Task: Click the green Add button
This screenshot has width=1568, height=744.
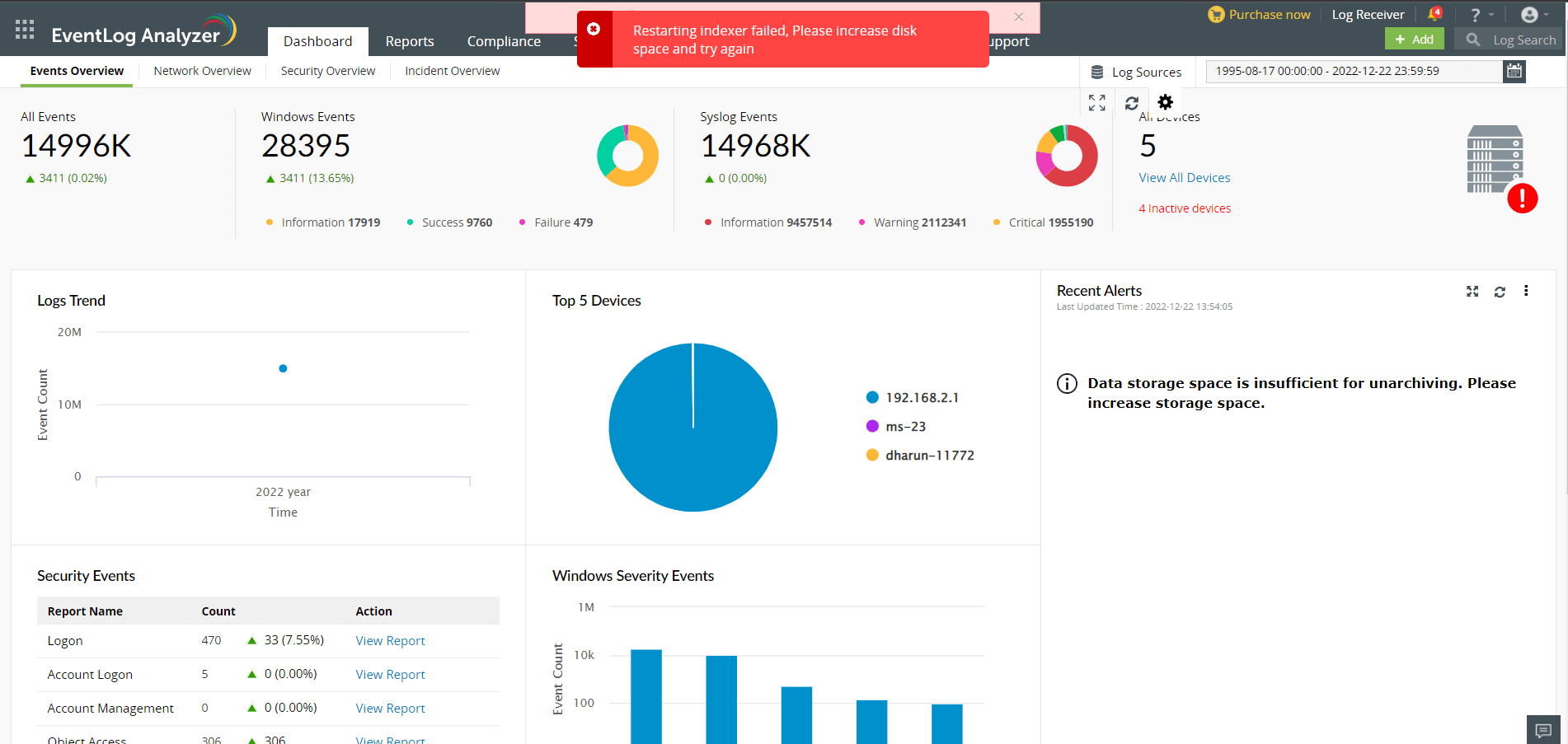Action: [x=1414, y=39]
